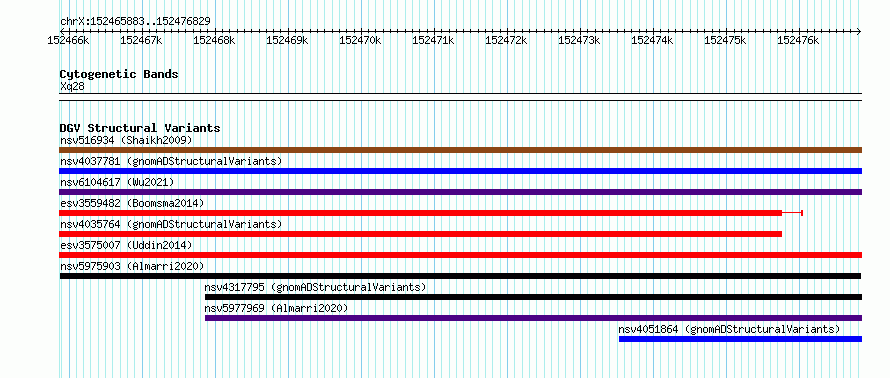Open the nsv4037781 (gnomADStructuralVariants) label
890x378 pixels.
pos(171,161)
